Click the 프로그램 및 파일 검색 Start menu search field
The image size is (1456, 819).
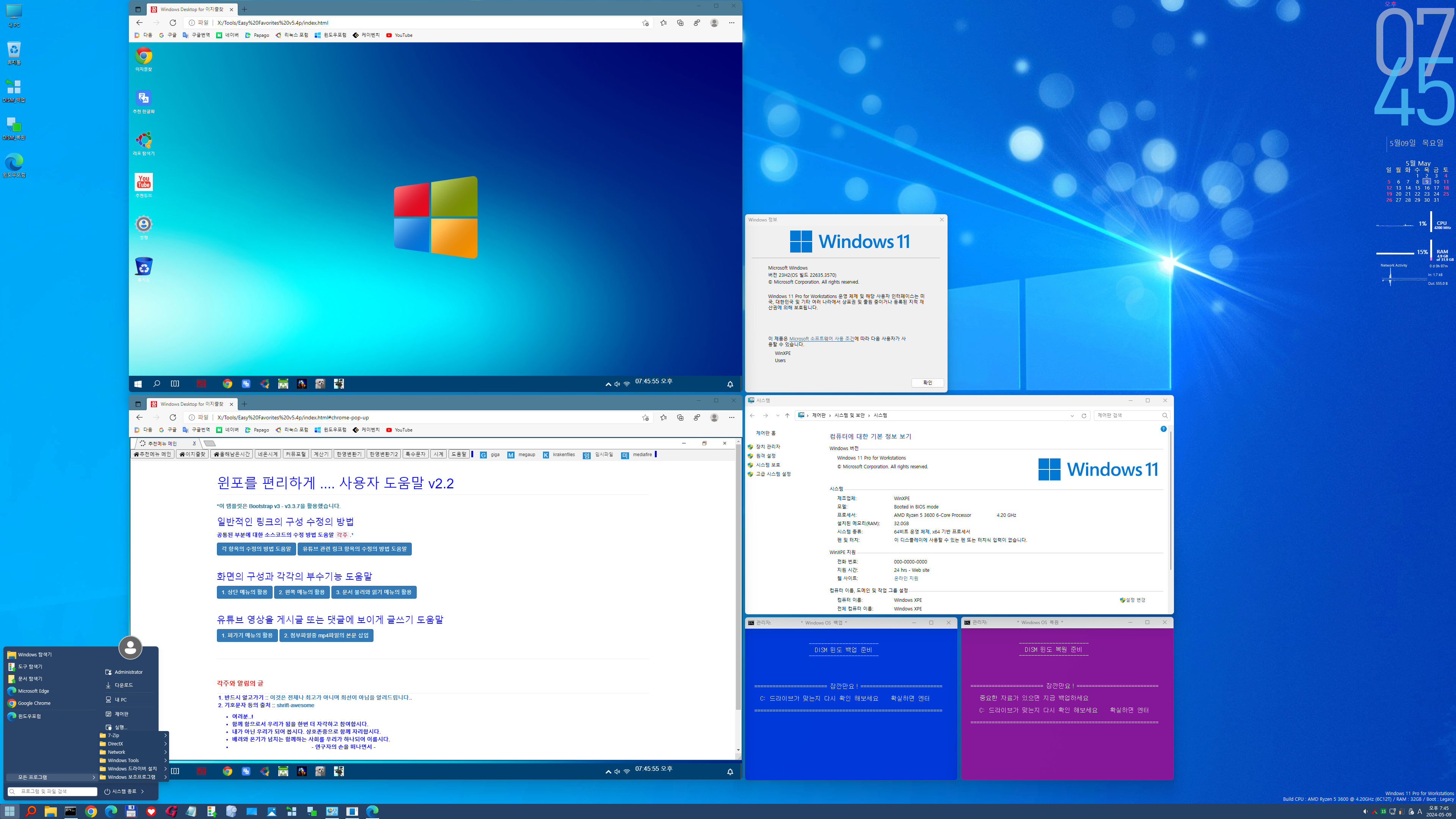[x=52, y=791]
